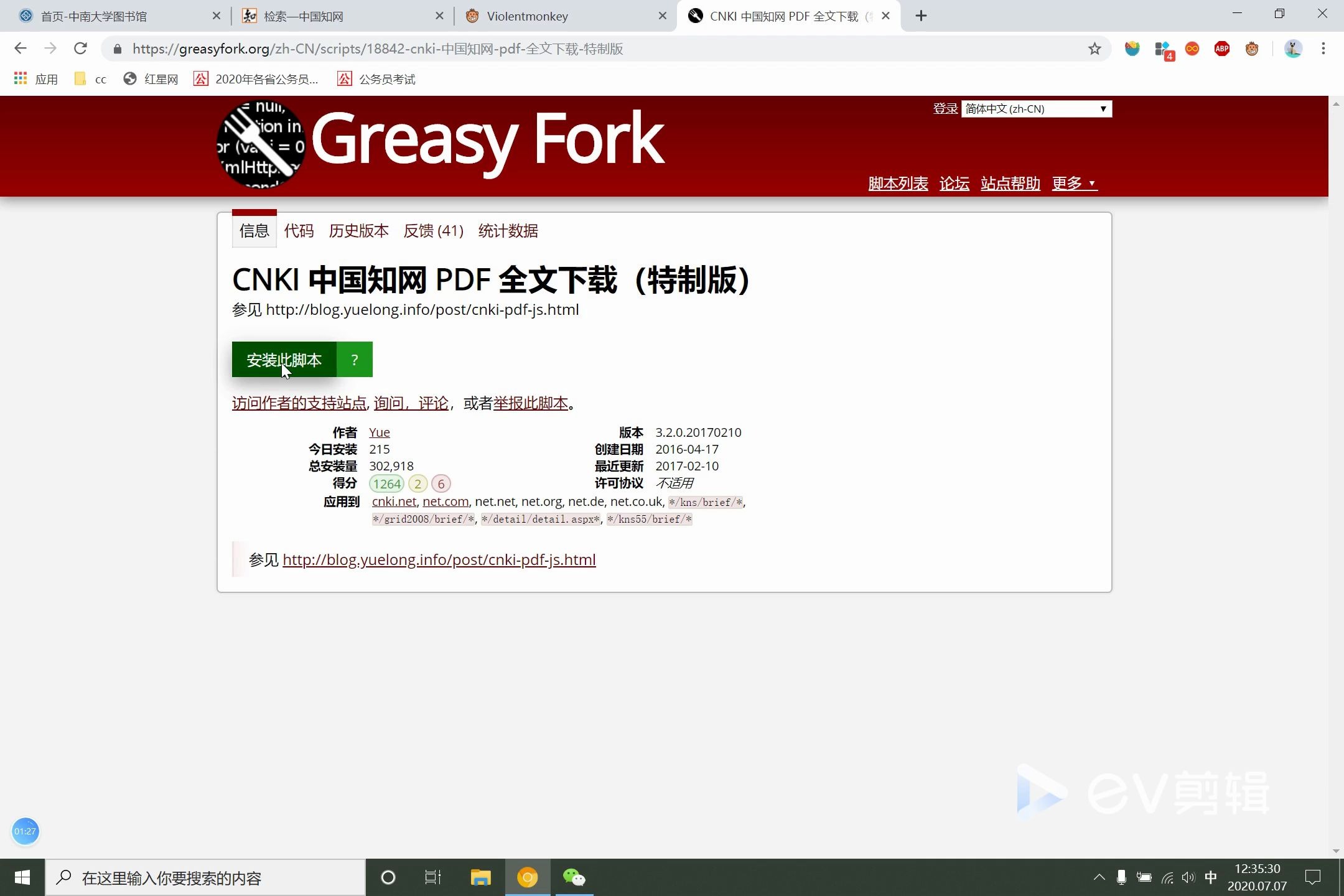The height and width of the screenshot is (896, 1344).
Task: Reload the Greasy Fork page
Action: click(x=80, y=49)
